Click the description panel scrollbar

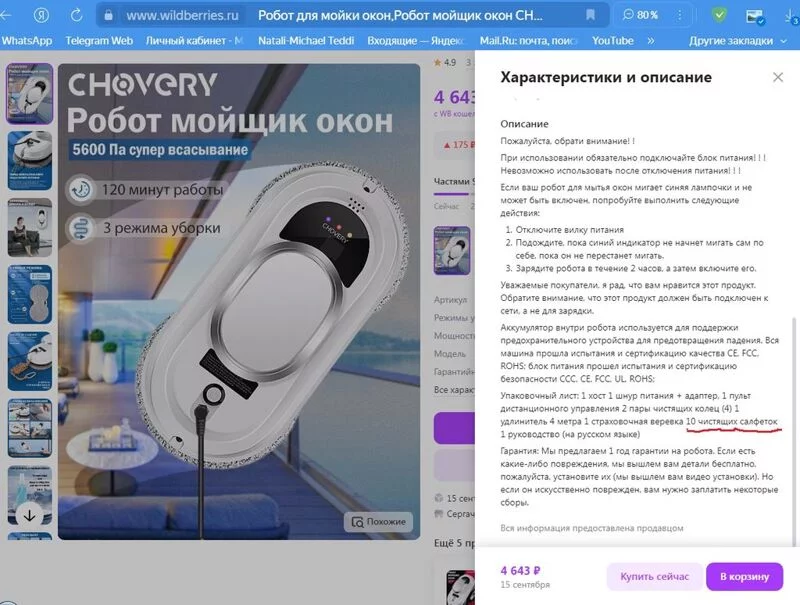[x=794, y=431]
